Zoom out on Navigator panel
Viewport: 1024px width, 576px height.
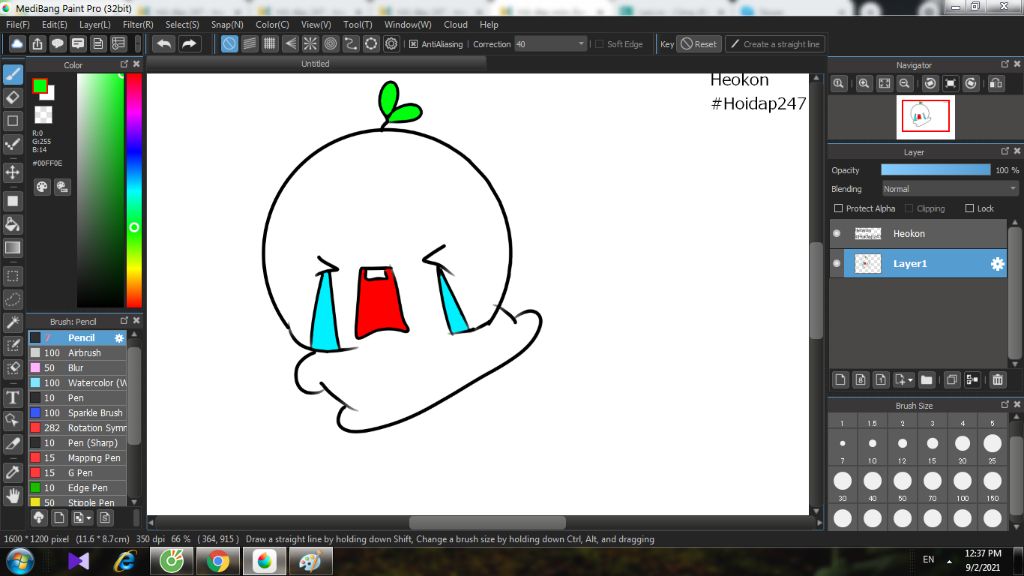pos(904,84)
